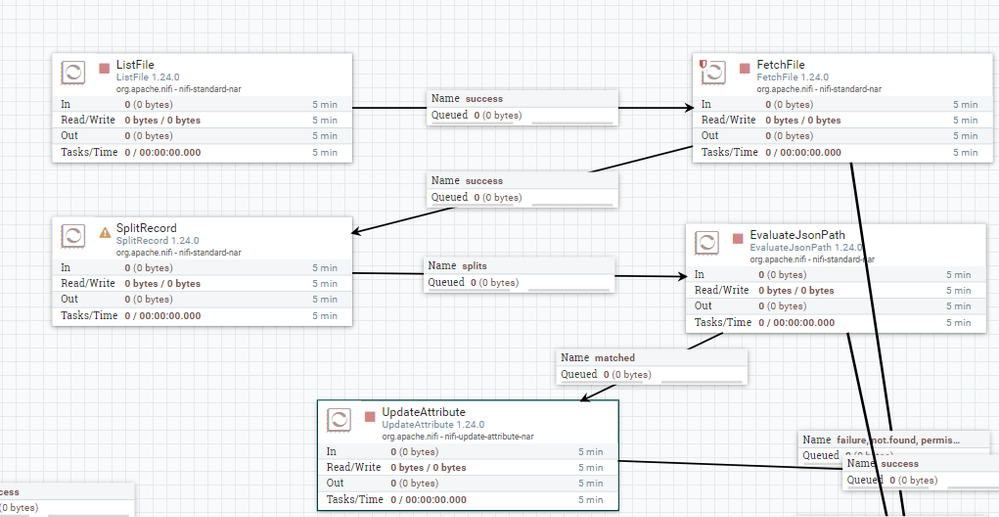Viewport: 999px width, 517px height.
Task: Select the splits connection label
Action: (x=519, y=275)
